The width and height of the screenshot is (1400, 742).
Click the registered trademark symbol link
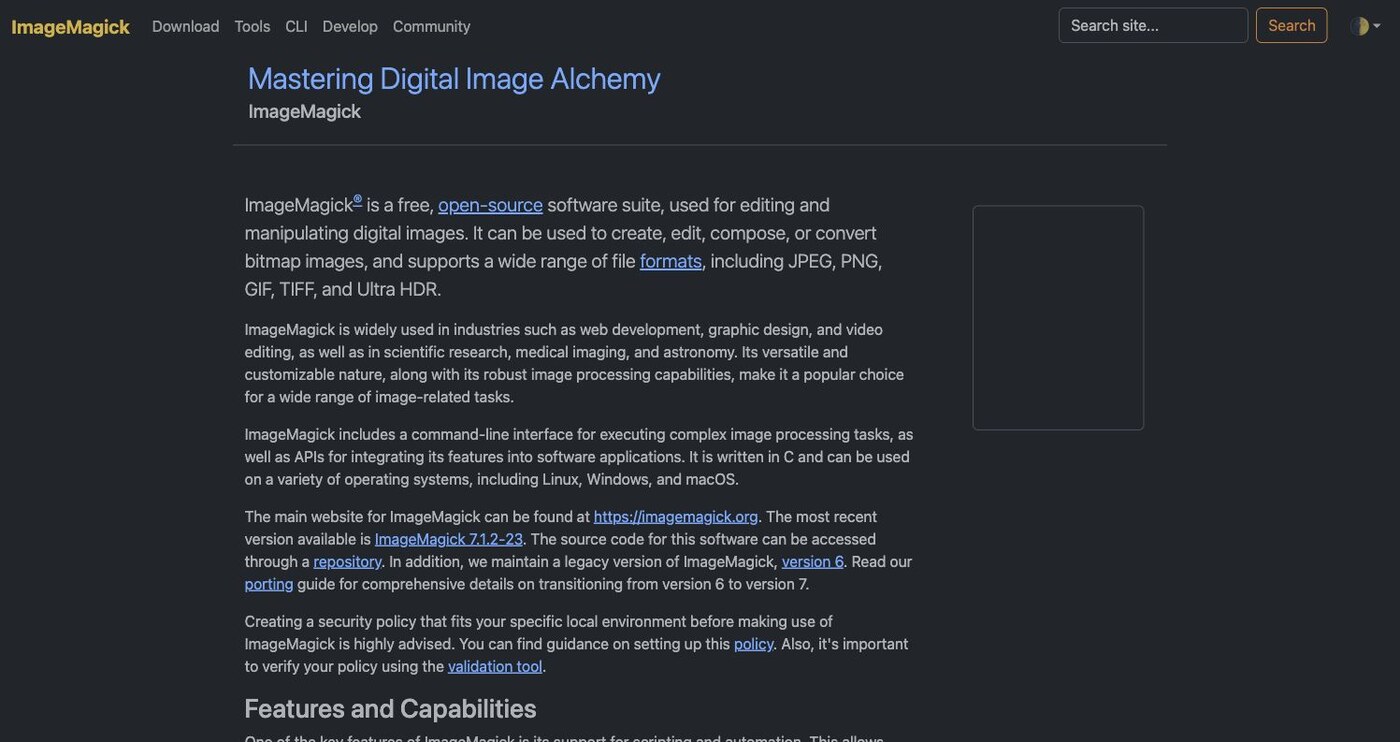click(x=357, y=199)
